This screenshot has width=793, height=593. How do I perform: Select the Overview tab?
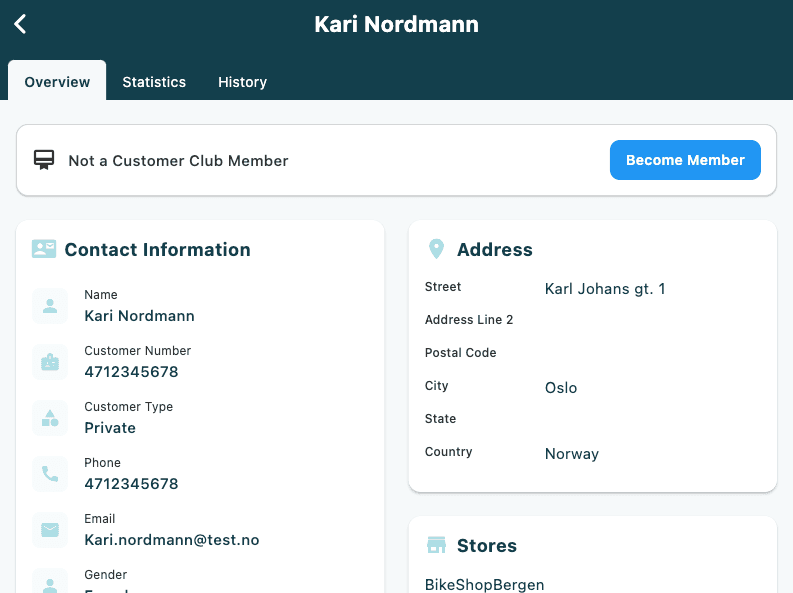(57, 81)
